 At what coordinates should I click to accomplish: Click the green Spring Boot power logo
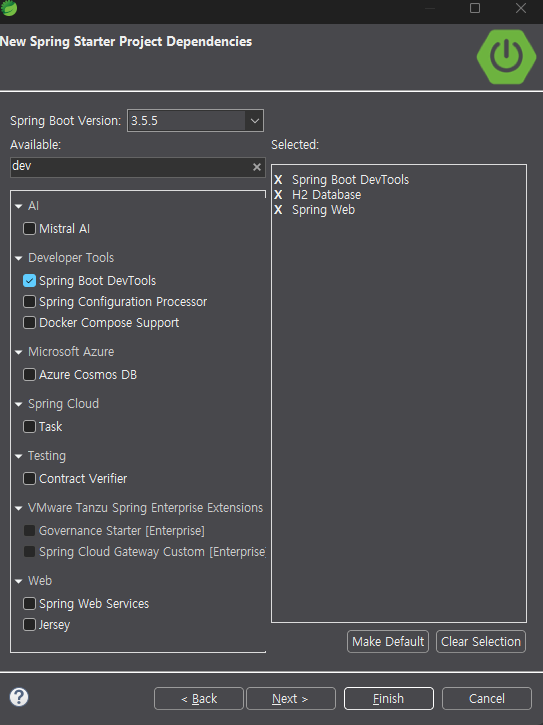(x=506, y=57)
